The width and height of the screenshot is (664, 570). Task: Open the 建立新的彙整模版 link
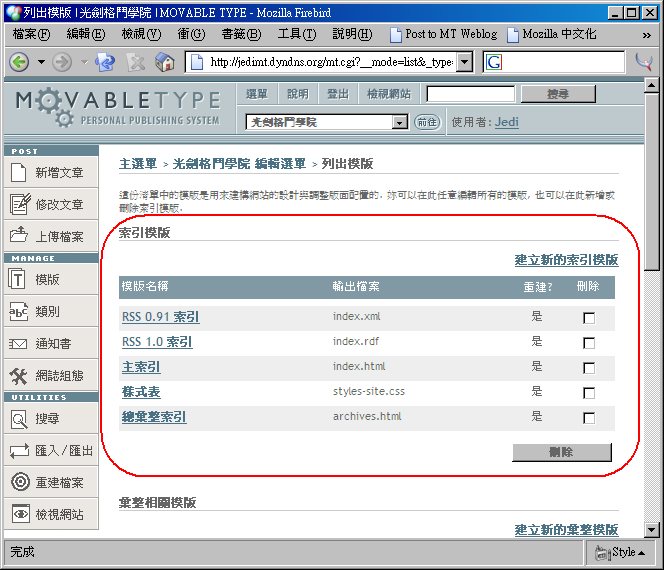(x=567, y=529)
